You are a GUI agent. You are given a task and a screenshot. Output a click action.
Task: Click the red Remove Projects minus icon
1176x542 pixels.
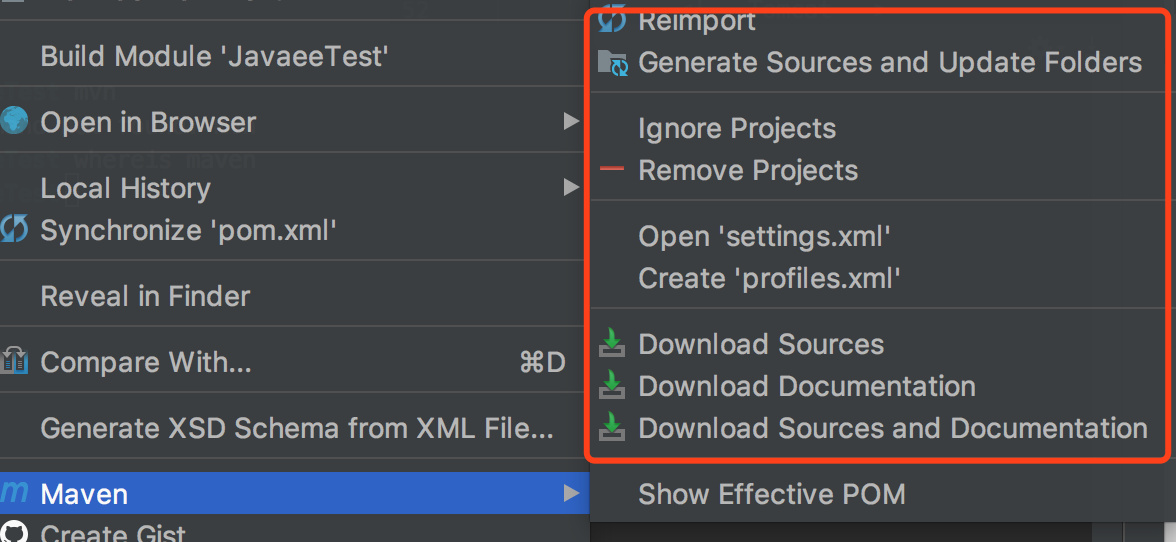point(612,170)
